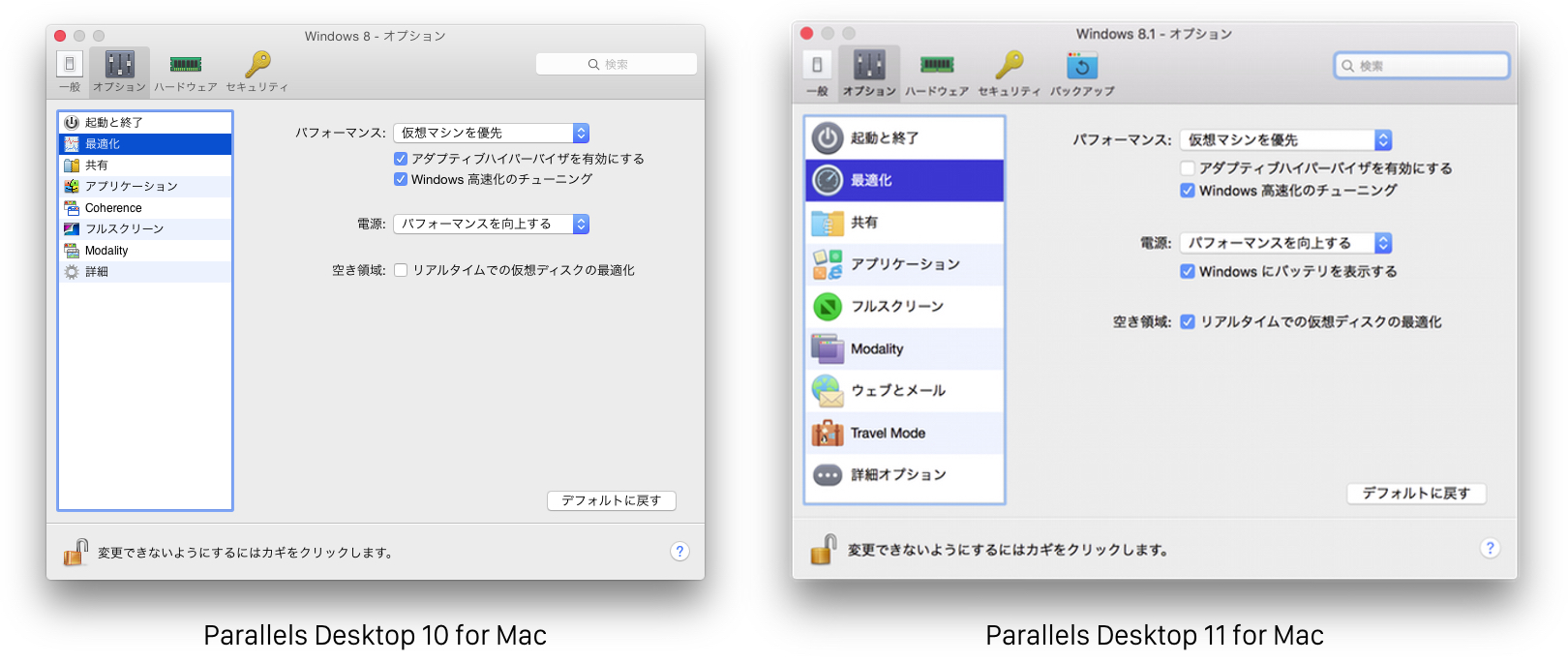This screenshot has width=1568, height=663.
Task: Select オプション toolbar icon in Windows 8.1 window
Action: (x=869, y=73)
